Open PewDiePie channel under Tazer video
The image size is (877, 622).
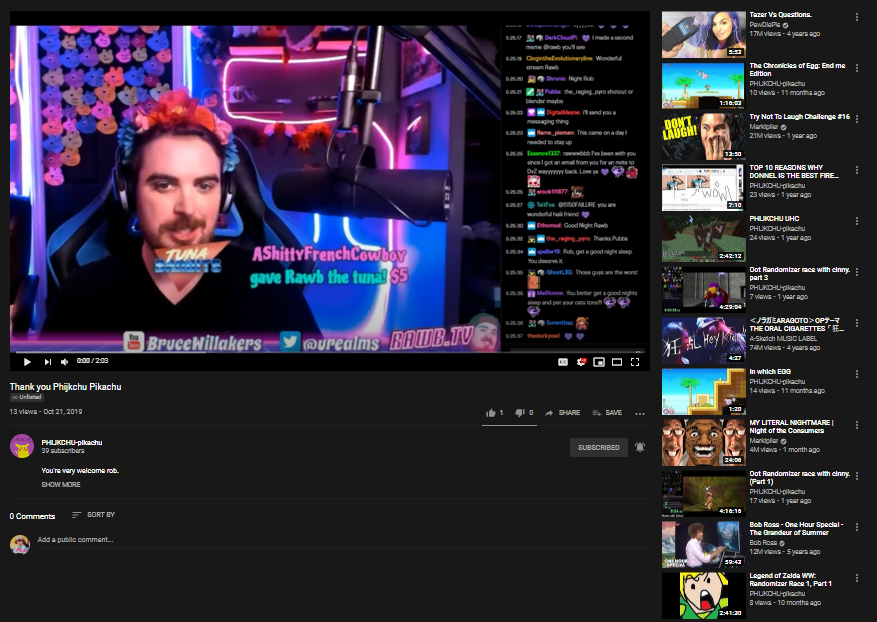point(765,25)
